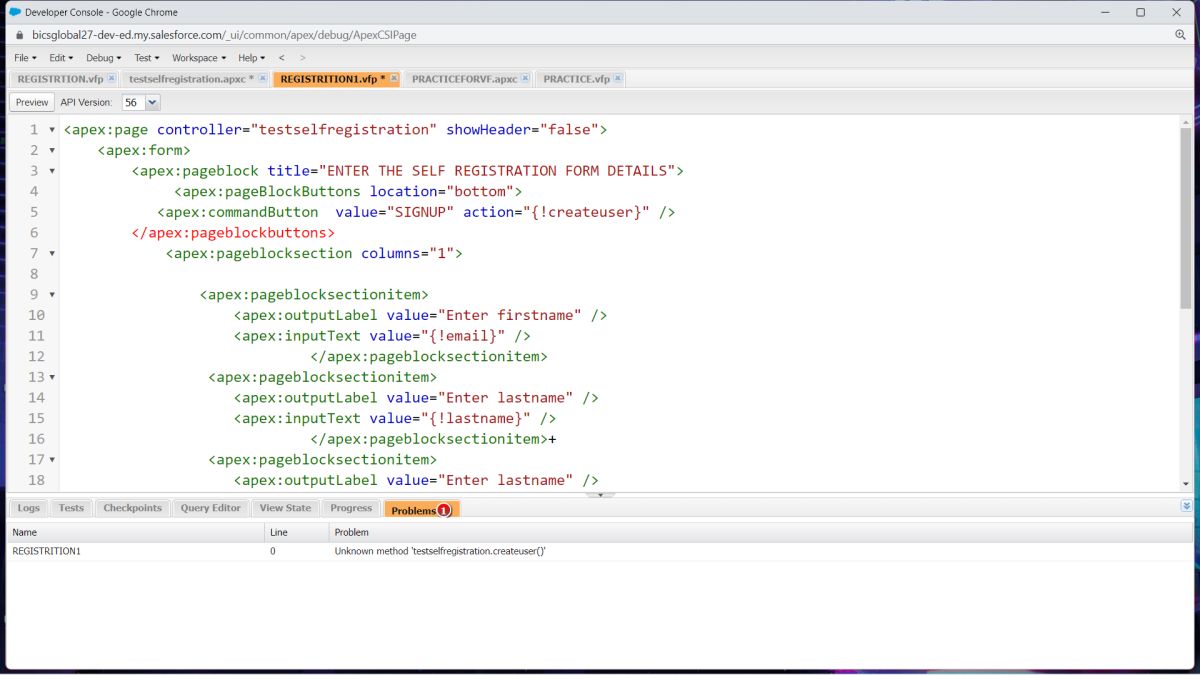Open the Workspace menu
Viewport: 1200px width, 675px height.
[x=199, y=58]
